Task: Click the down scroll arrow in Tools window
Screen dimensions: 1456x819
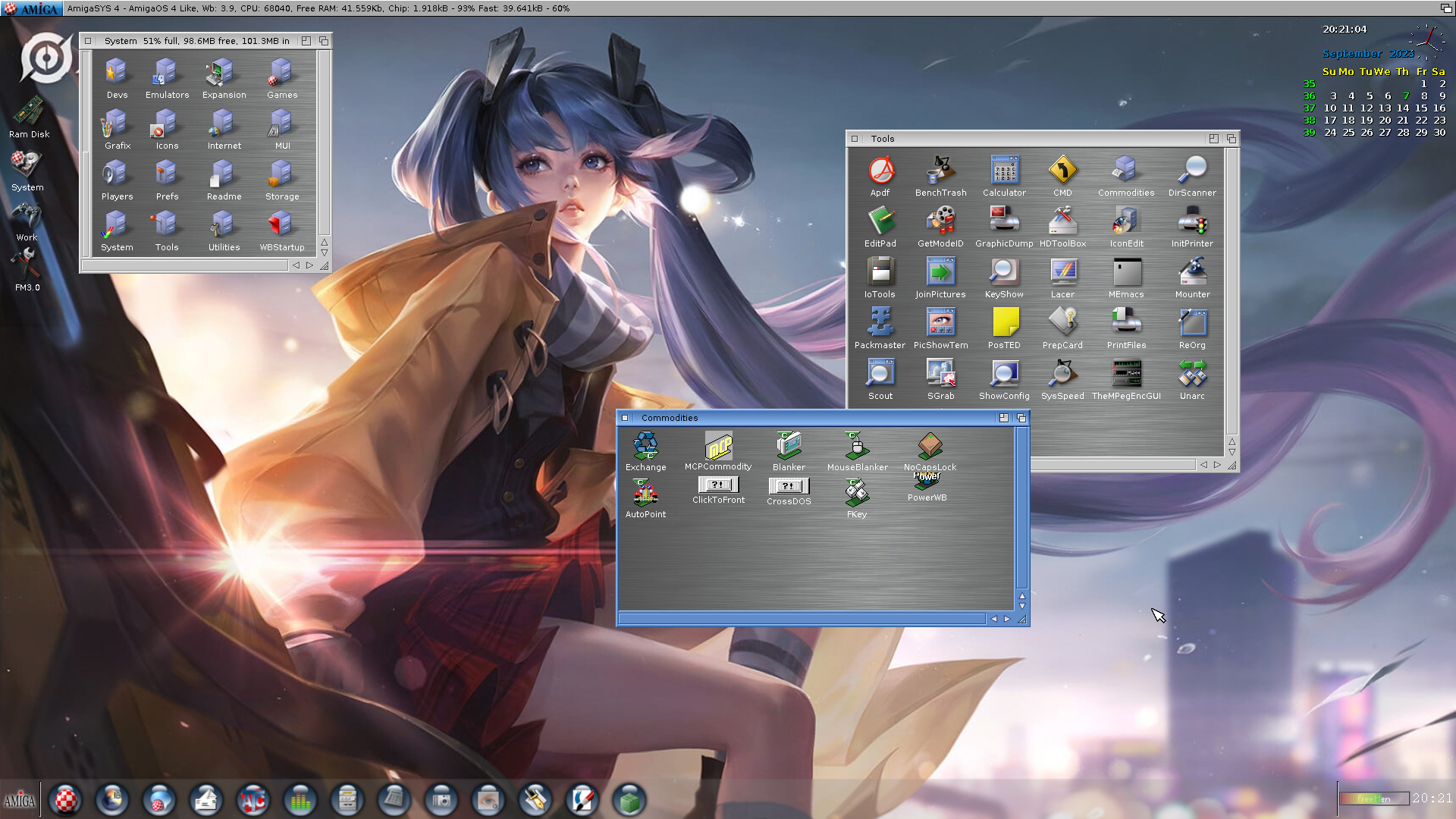Action: coord(1232,453)
